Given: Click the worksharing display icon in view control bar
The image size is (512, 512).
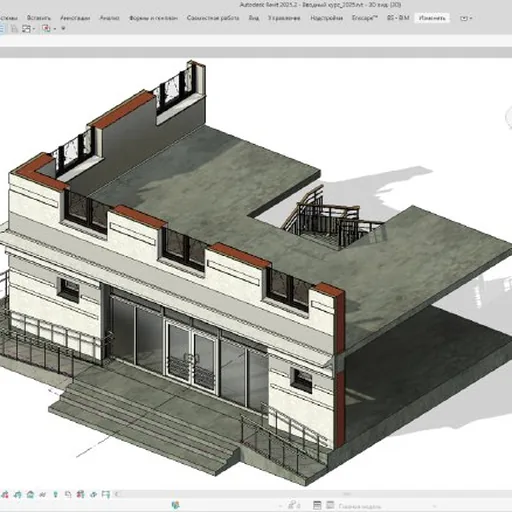Looking at the screenshot, I should [80, 495].
